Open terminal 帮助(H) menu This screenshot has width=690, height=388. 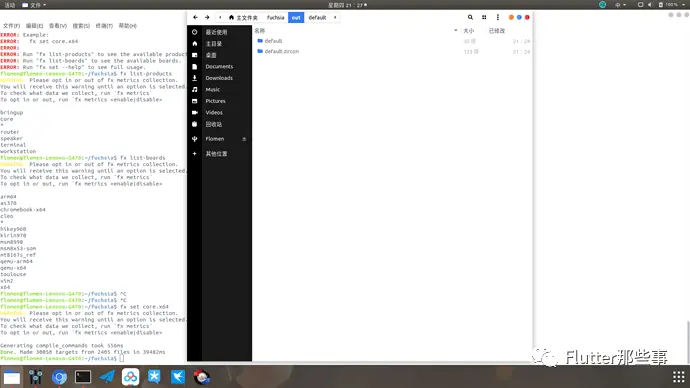click(x=128, y=26)
